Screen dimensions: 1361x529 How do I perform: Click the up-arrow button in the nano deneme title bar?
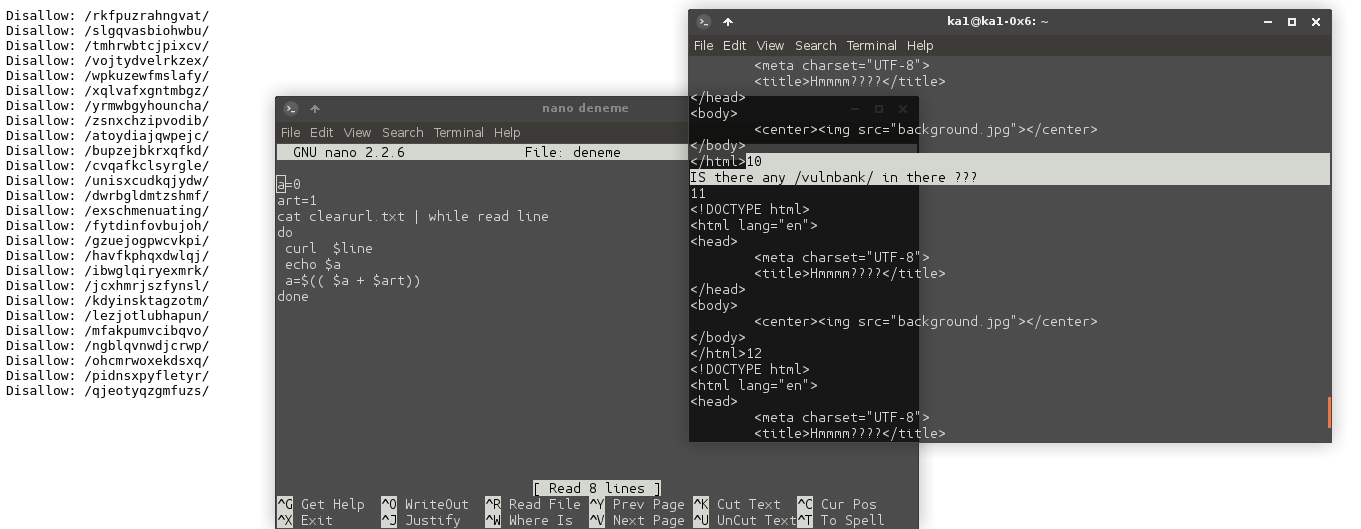pyautogui.click(x=314, y=109)
